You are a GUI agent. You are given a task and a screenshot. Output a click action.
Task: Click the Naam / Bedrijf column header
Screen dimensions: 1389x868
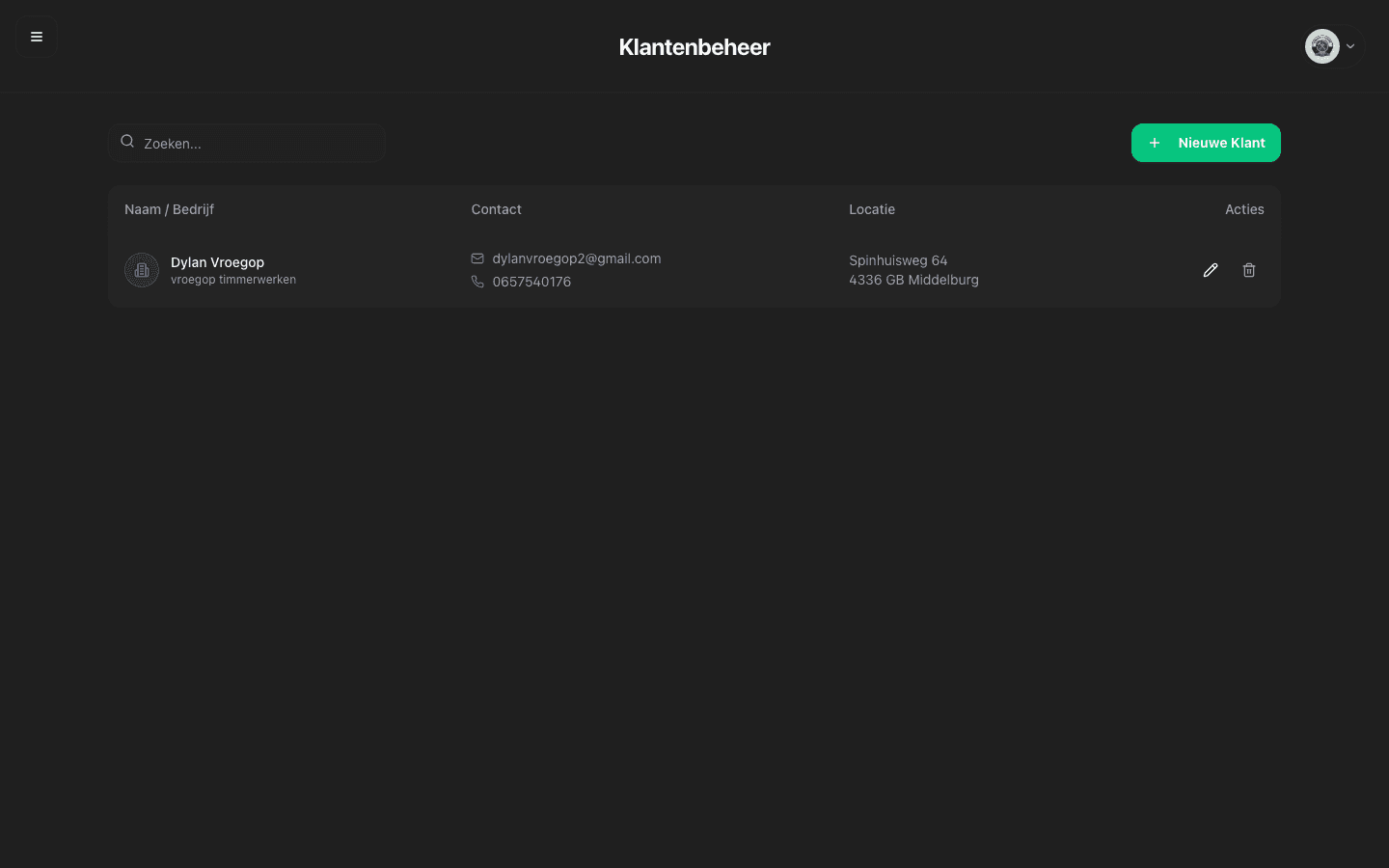click(169, 209)
